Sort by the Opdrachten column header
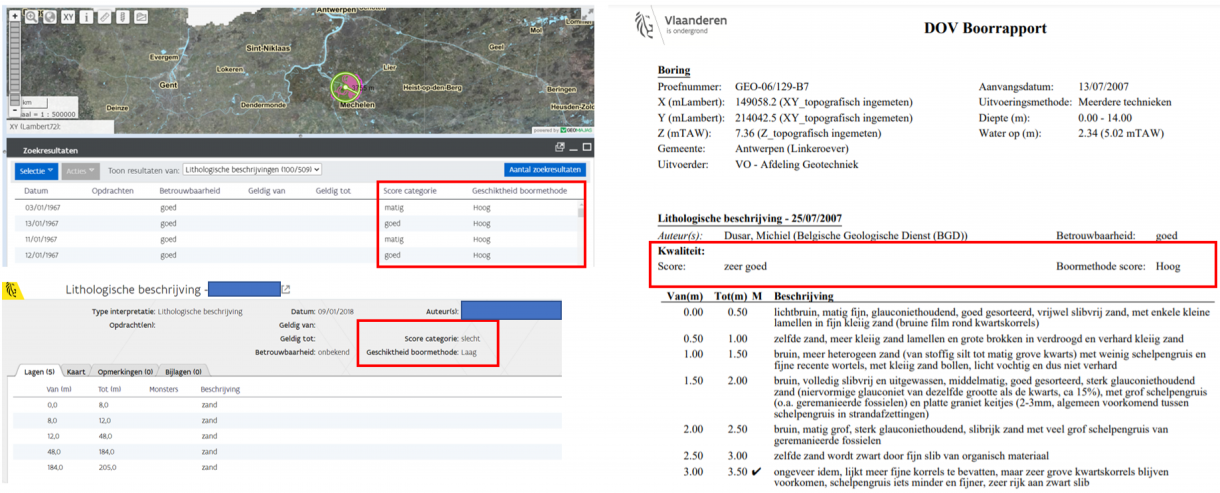The width and height of the screenshot is (1220, 493). pos(113,191)
